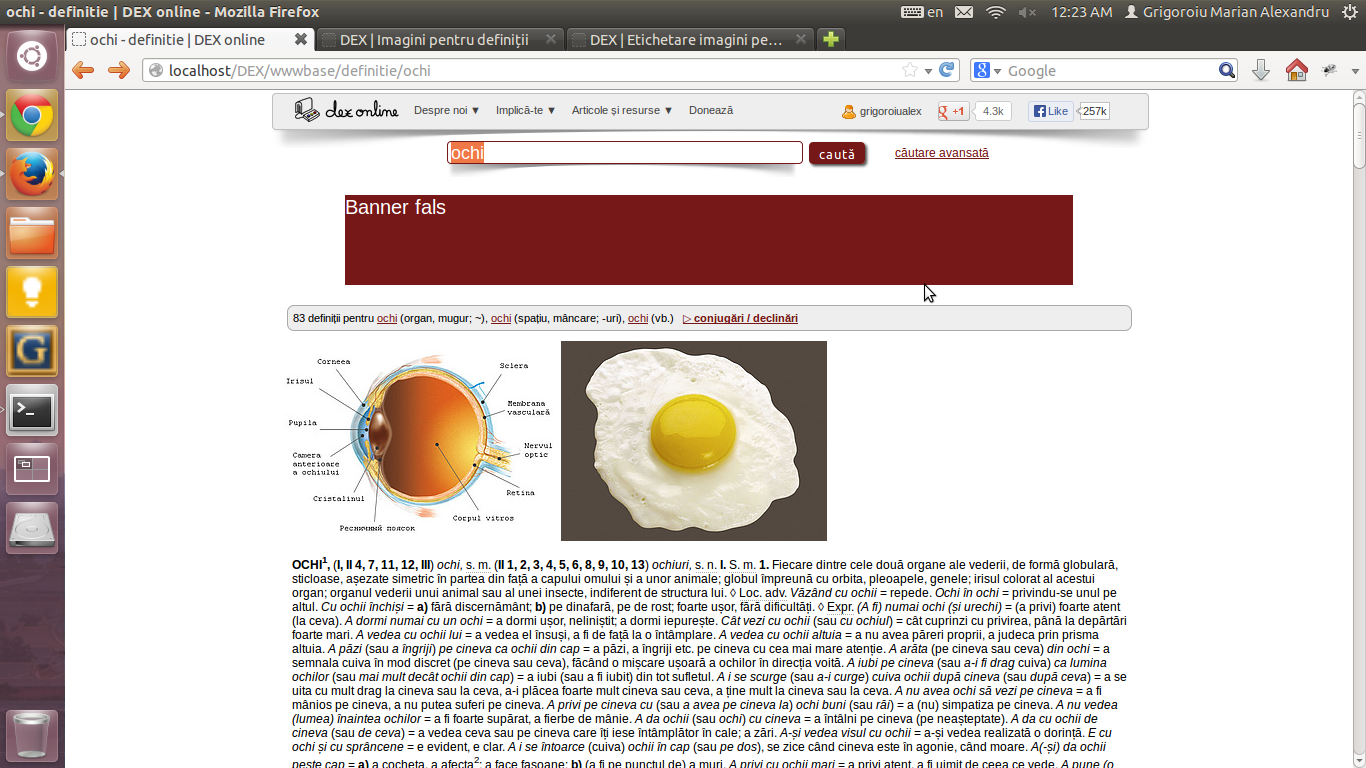Image resolution: width=1366 pixels, height=768 pixels.
Task: Bookmark this page with star icon
Action: tap(910, 70)
